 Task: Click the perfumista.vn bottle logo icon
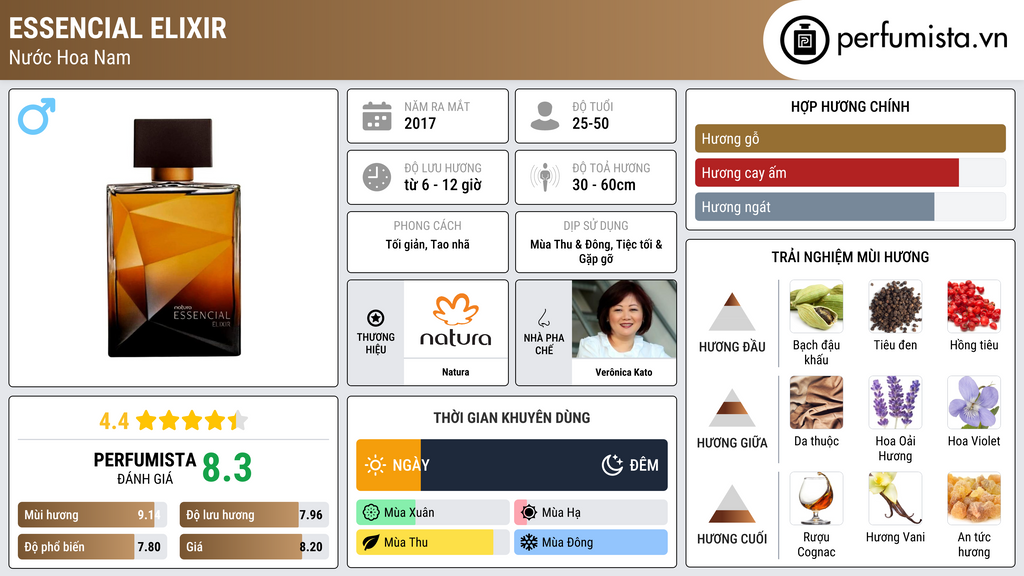805,40
